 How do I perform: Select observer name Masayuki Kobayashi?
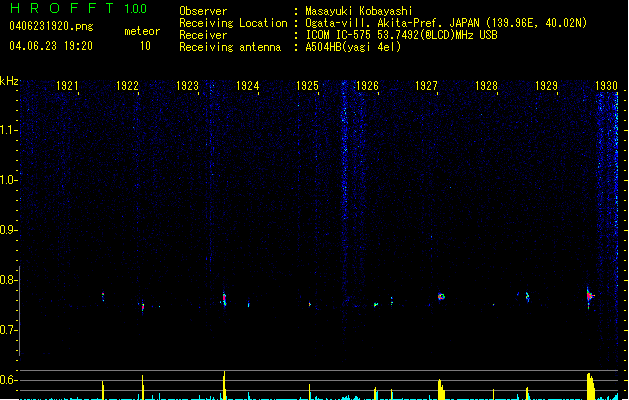(x=359, y=11)
